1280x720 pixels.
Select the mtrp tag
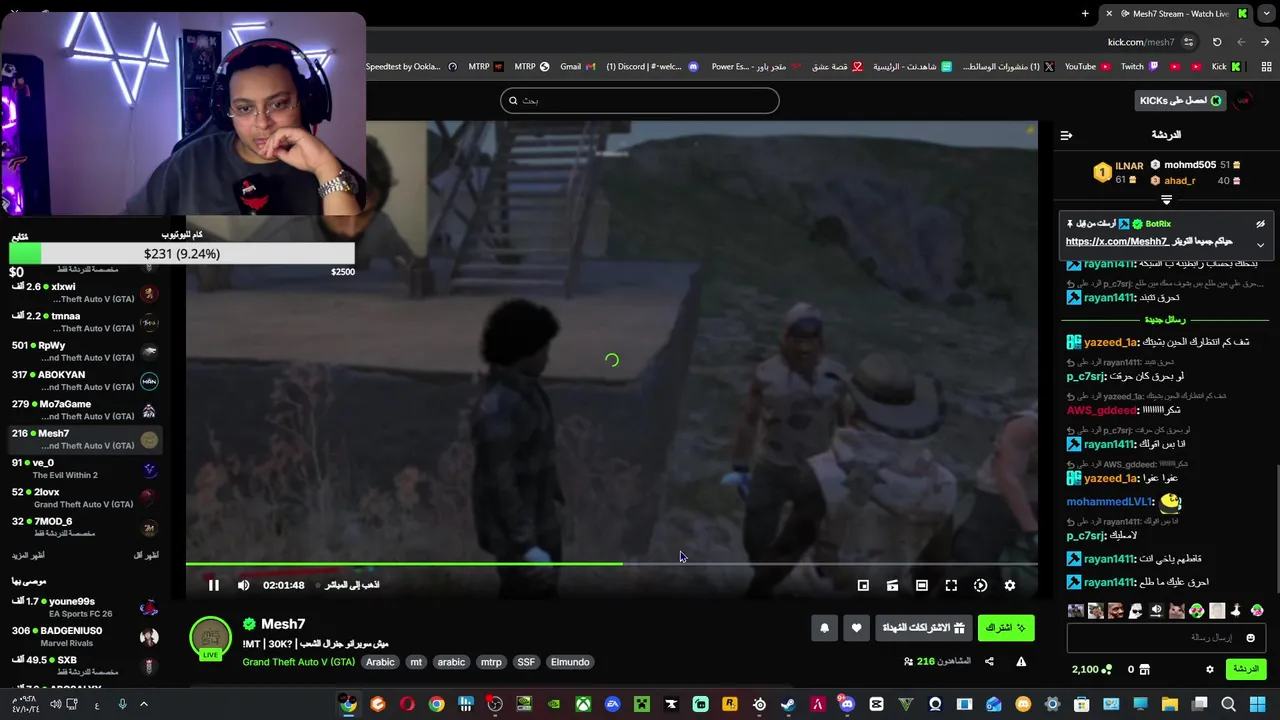pyautogui.click(x=491, y=662)
